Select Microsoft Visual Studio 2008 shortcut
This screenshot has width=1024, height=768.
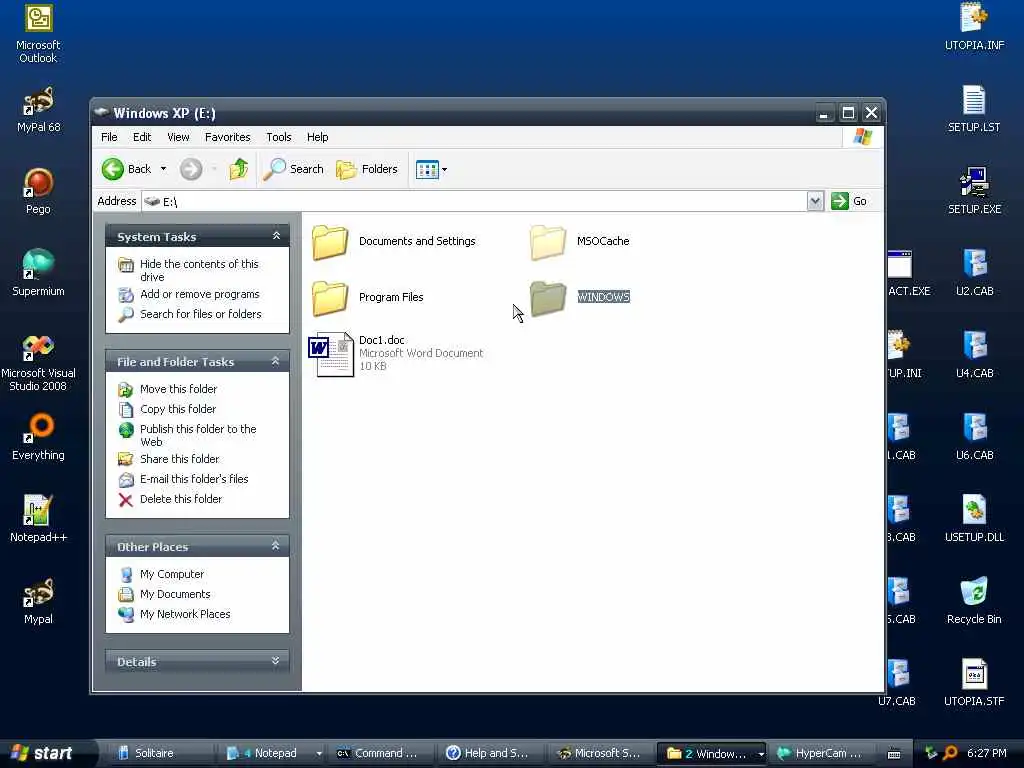38,362
